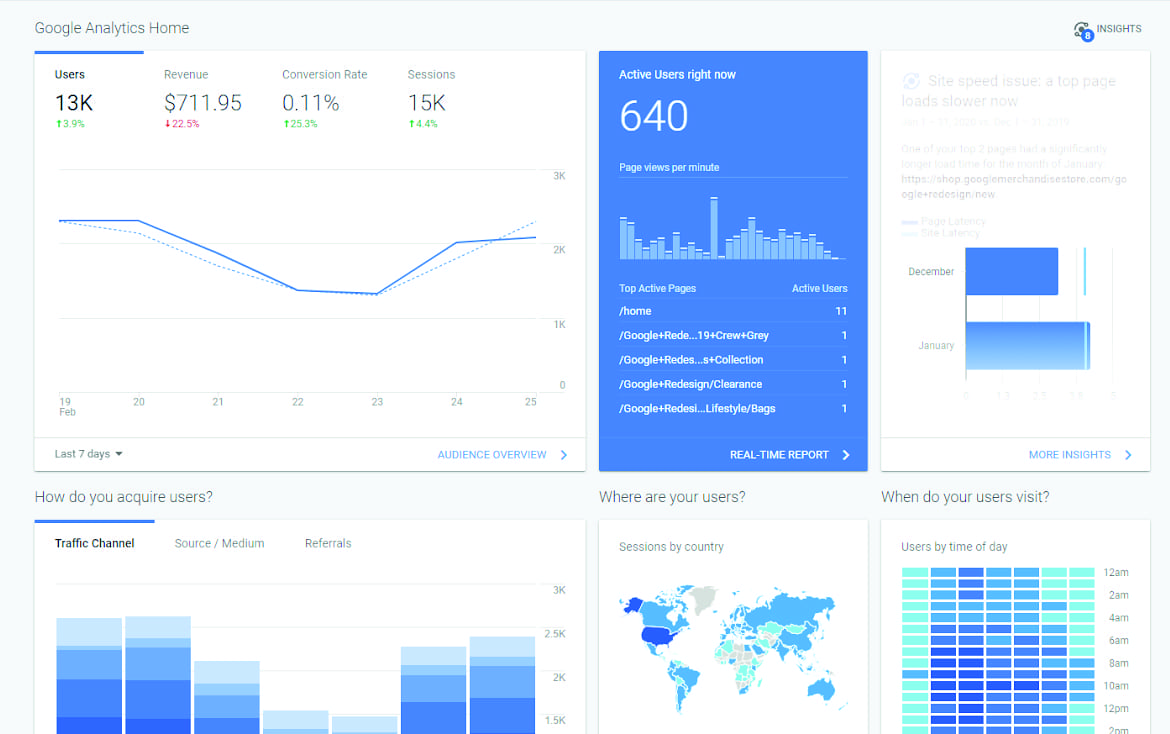Open the googlemerchandisestore URL in the insight card
1170x734 pixels.
[x=1013, y=186]
